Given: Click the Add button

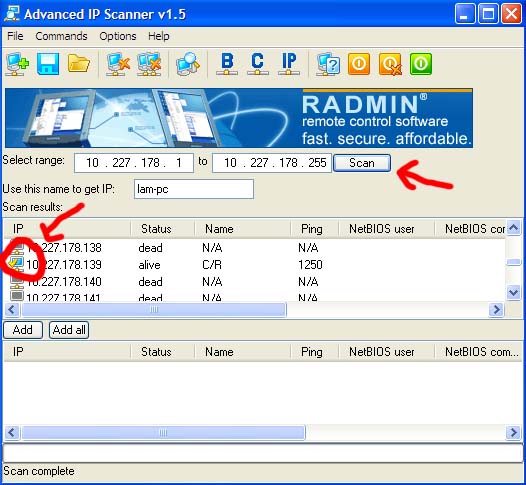Looking at the screenshot, I should (23, 330).
